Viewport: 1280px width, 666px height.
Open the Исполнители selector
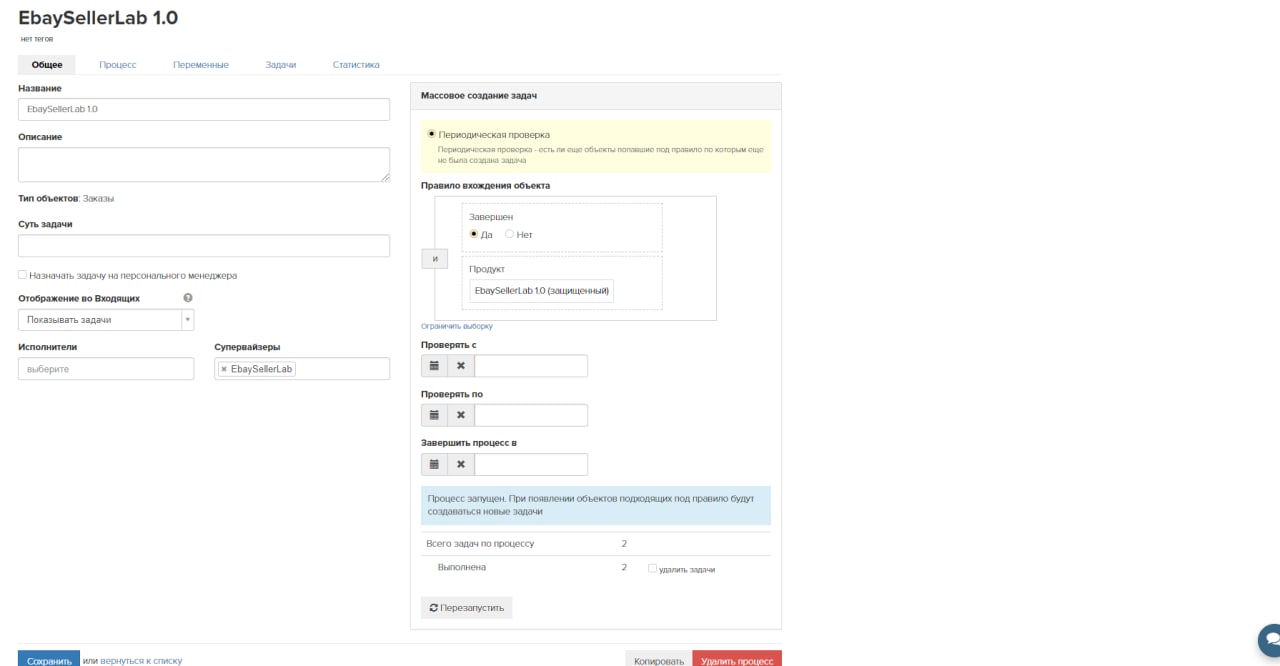[x=106, y=369]
